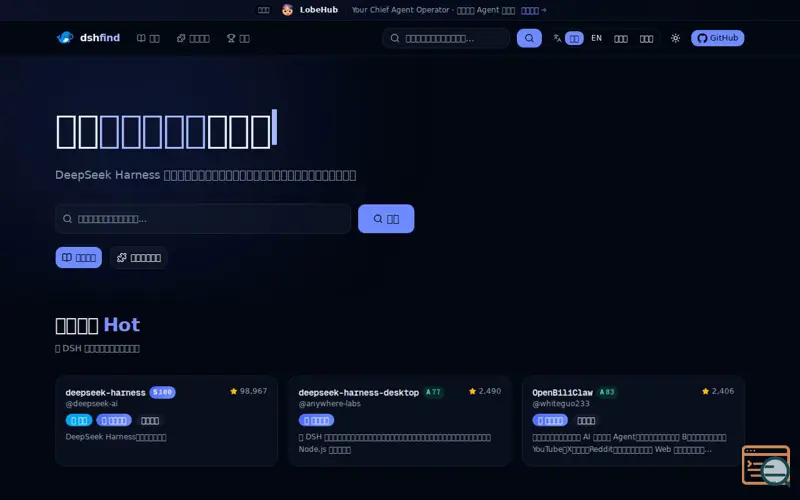The image size is (800, 500).
Task: Click the star icon beside 98,967
Action: point(234,391)
